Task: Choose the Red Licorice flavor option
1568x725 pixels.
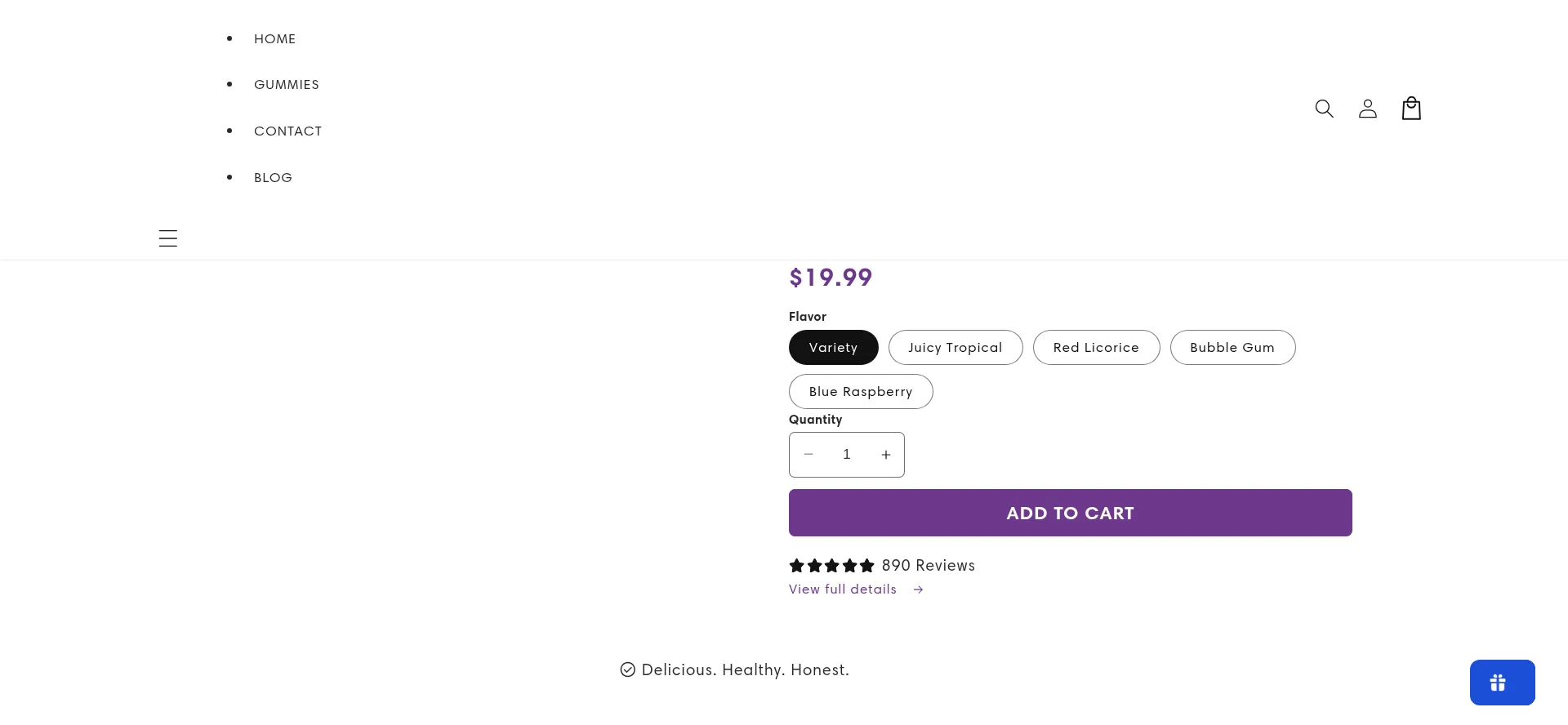Action: [x=1096, y=347]
